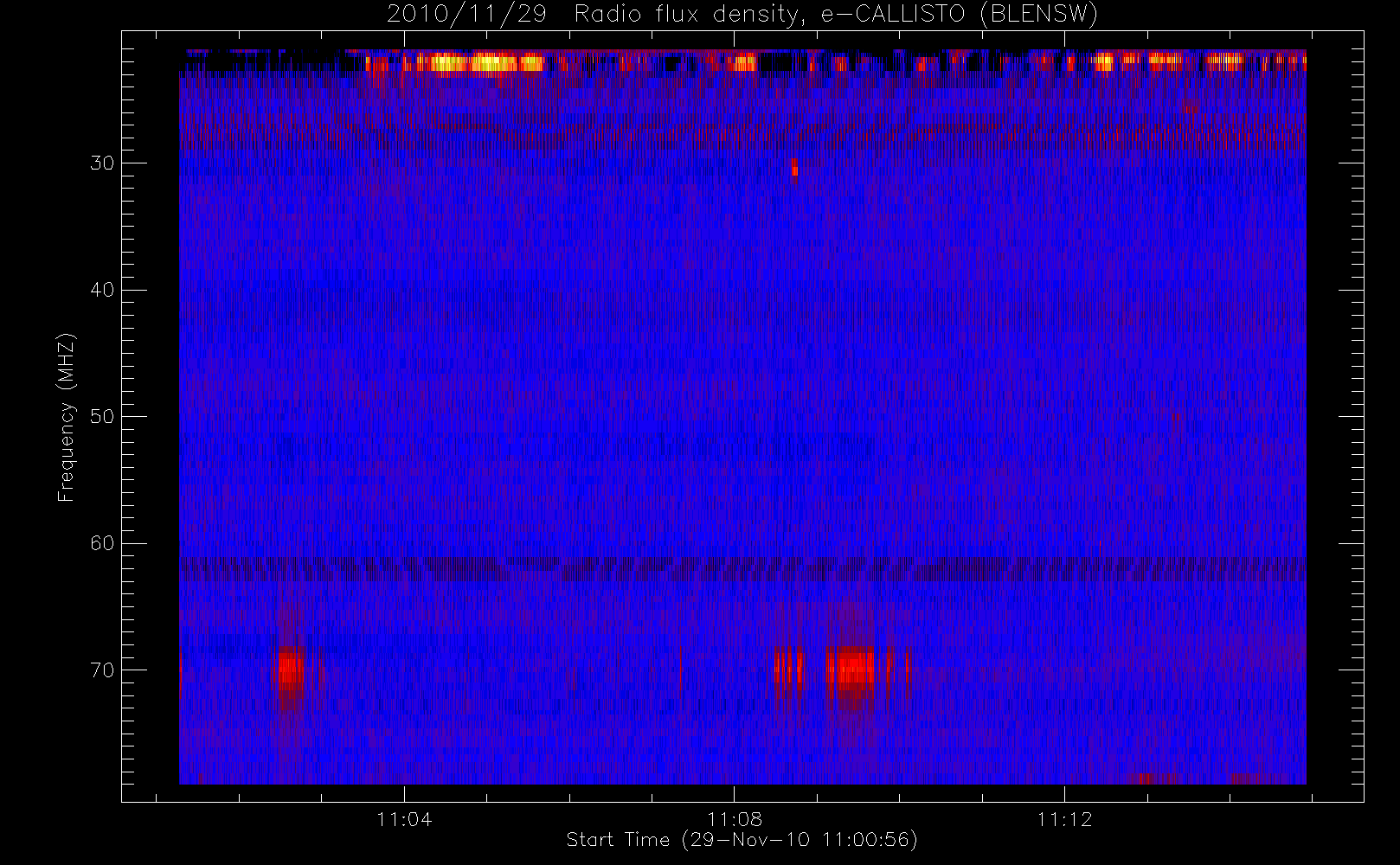Click the plot title mentioning e-CALLISTO (BLENSW)
The width and height of the screenshot is (1400, 865).
coord(742,15)
